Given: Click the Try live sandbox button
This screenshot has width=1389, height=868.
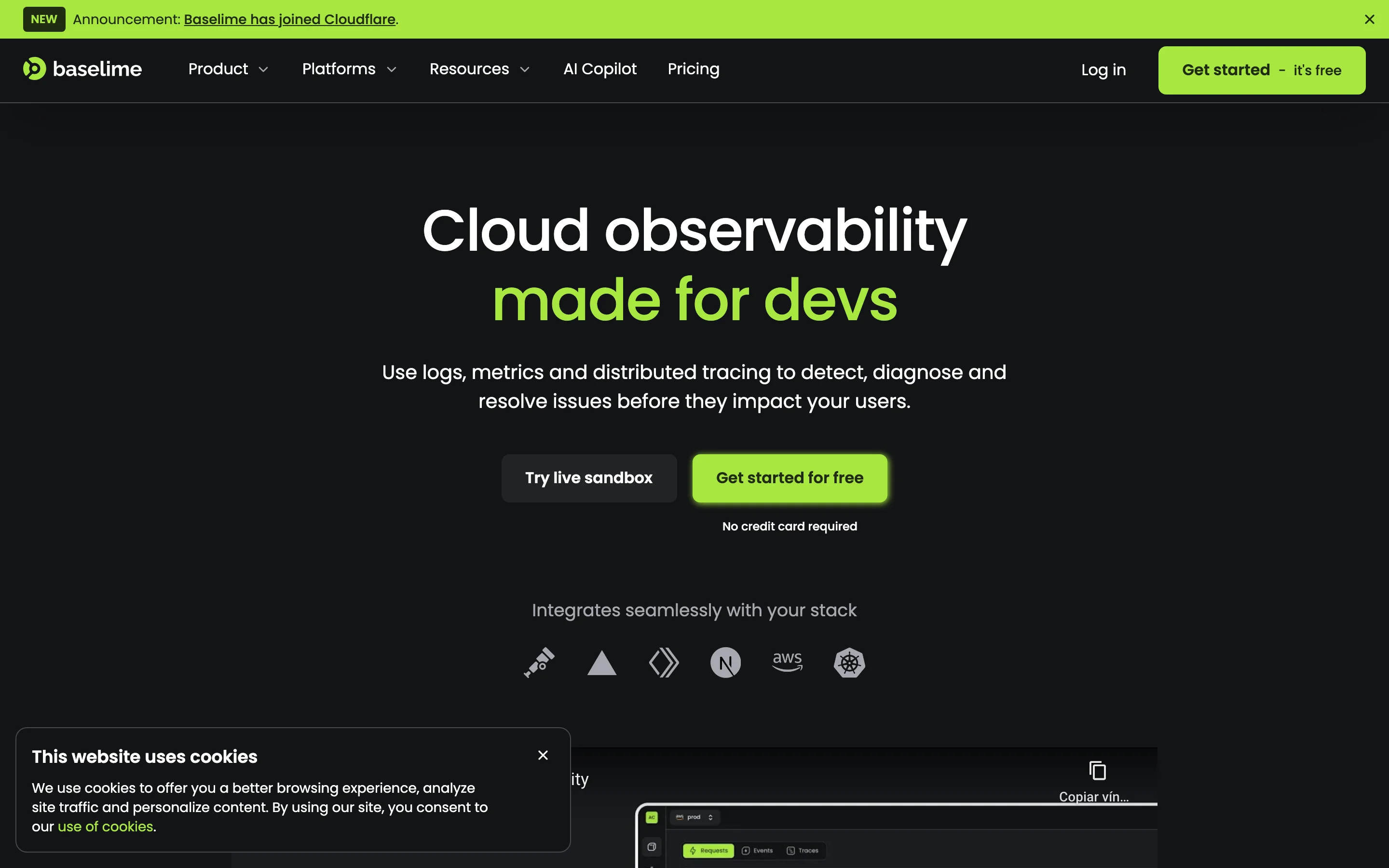Looking at the screenshot, I should (589, 478).
